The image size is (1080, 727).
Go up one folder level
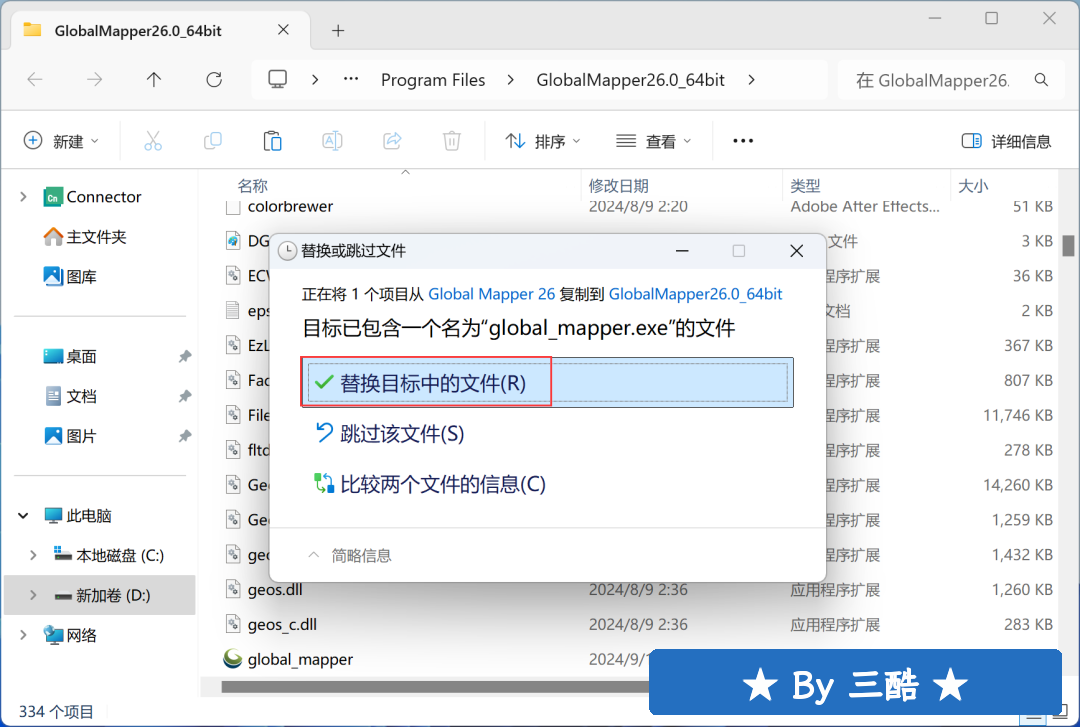[x=154, y=80]
